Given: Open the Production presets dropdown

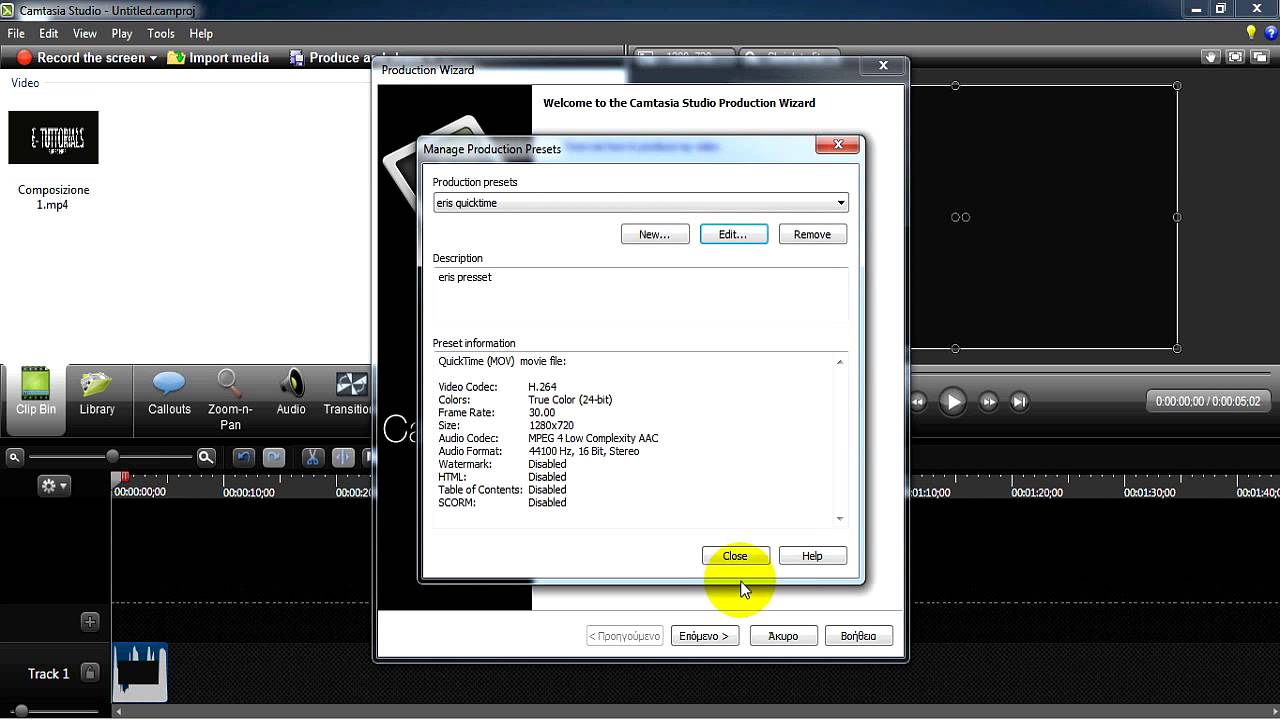Looking at the screenshot, I should (641, 203).
